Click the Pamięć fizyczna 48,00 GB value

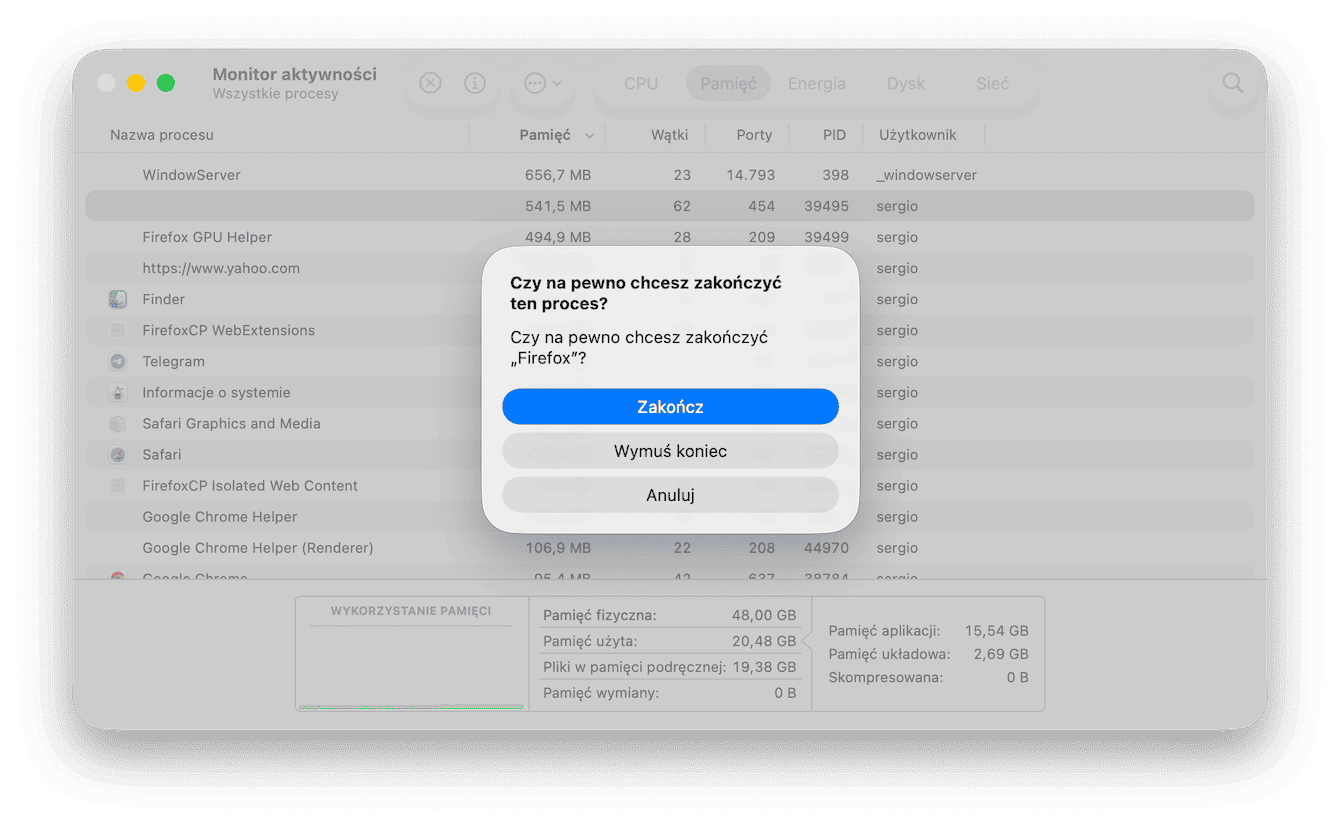(764, 615)
